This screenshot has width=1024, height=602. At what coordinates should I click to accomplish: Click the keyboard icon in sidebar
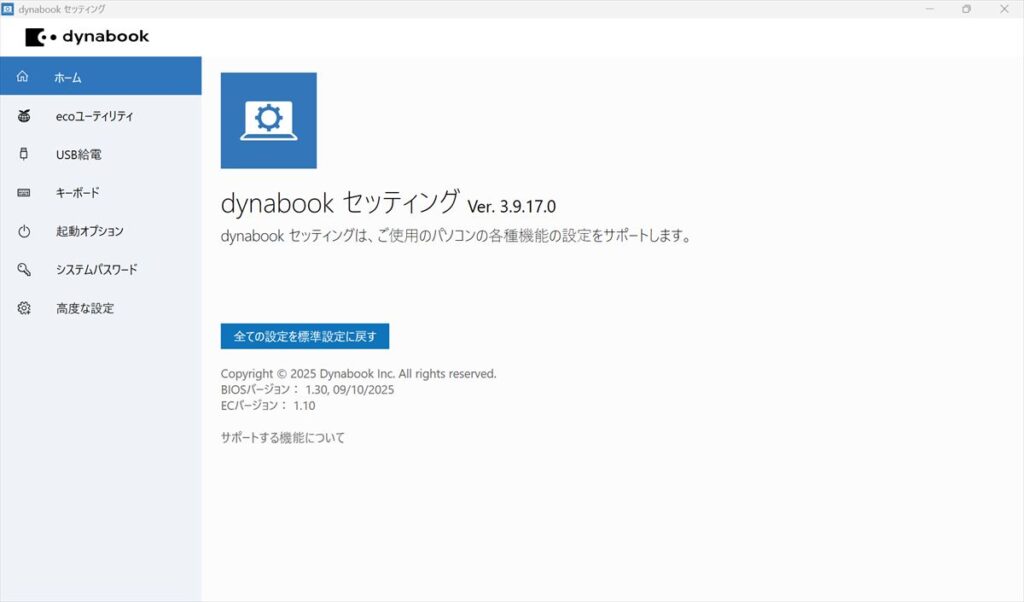click(x=24, y=193)
